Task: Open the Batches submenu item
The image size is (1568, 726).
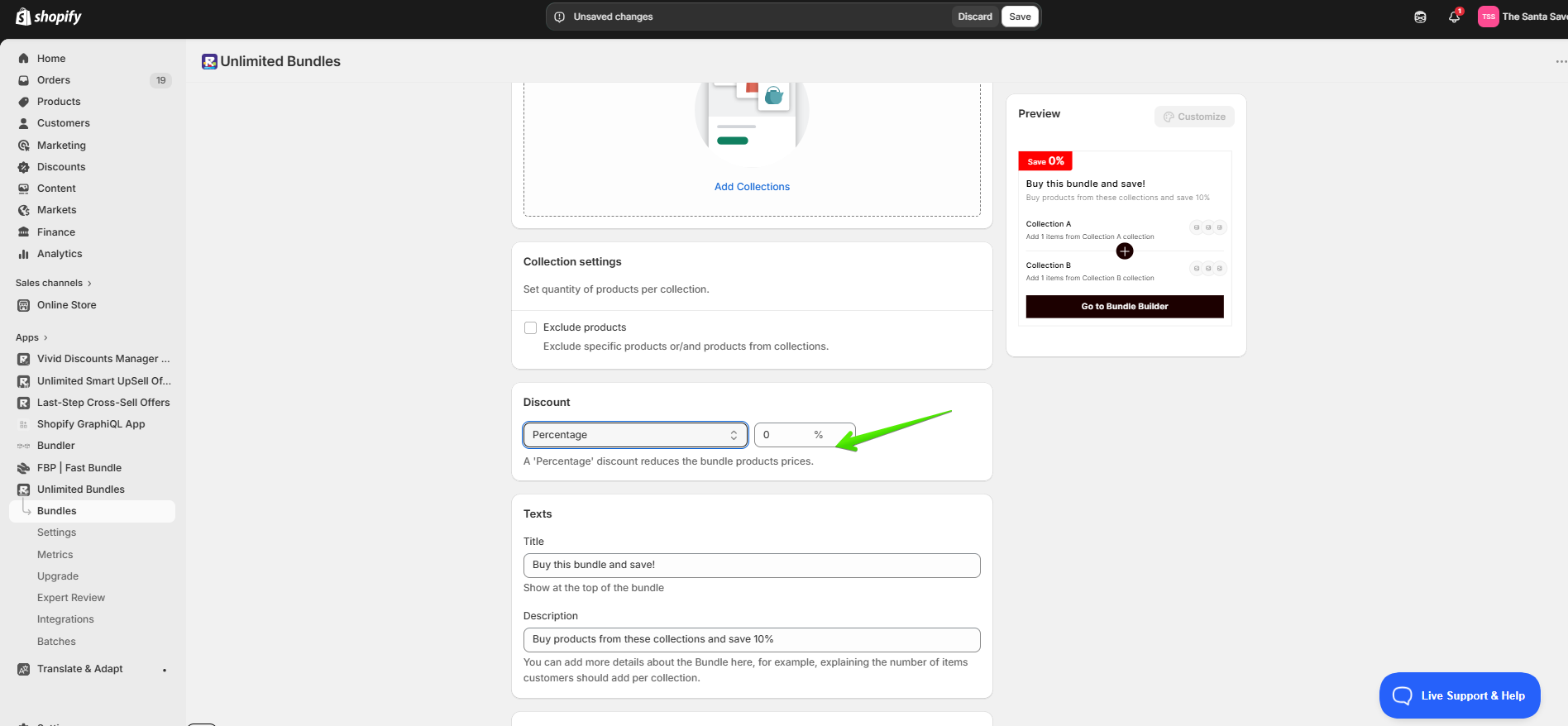Action: coord(56,642)
